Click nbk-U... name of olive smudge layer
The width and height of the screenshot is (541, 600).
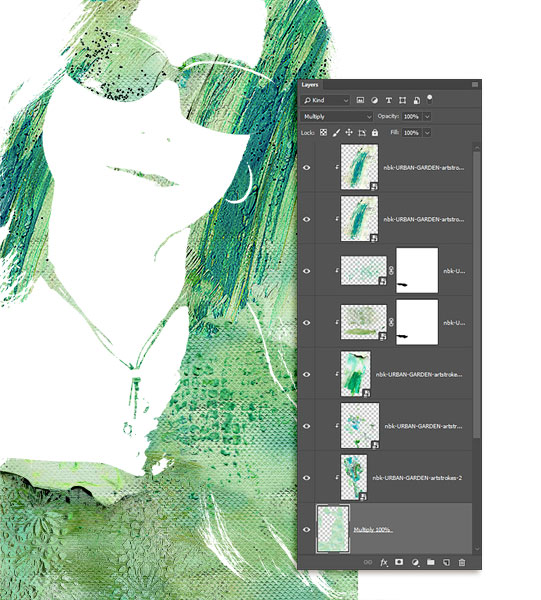(x=454, y=323)
